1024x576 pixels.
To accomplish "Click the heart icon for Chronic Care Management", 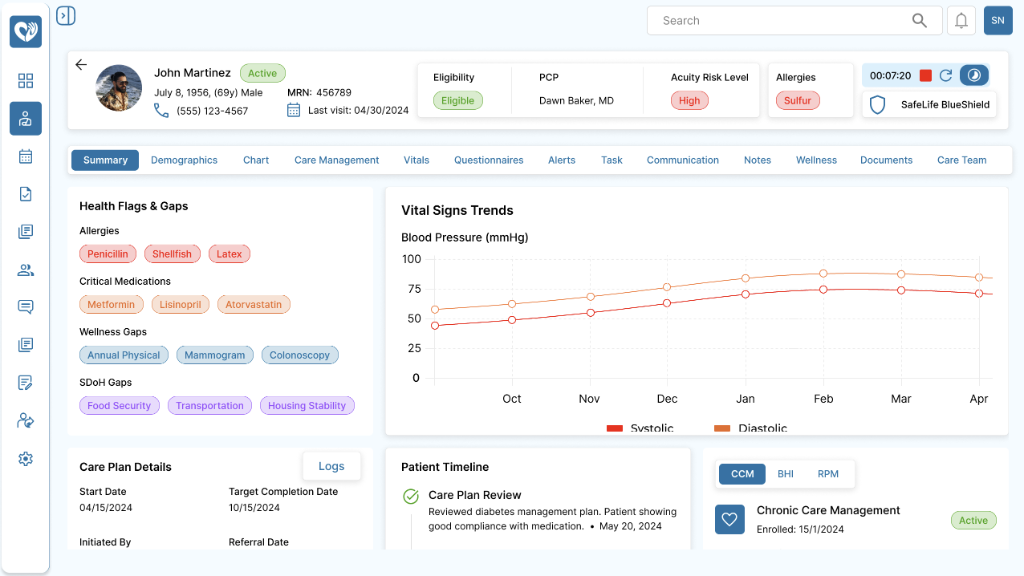I will click(x=729, y=520).
